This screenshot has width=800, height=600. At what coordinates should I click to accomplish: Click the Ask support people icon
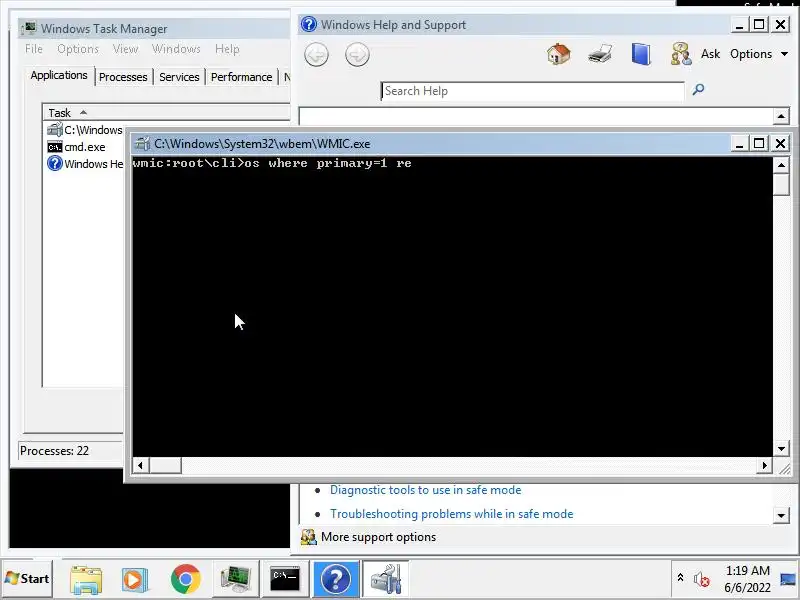click(x=681, y=54)
